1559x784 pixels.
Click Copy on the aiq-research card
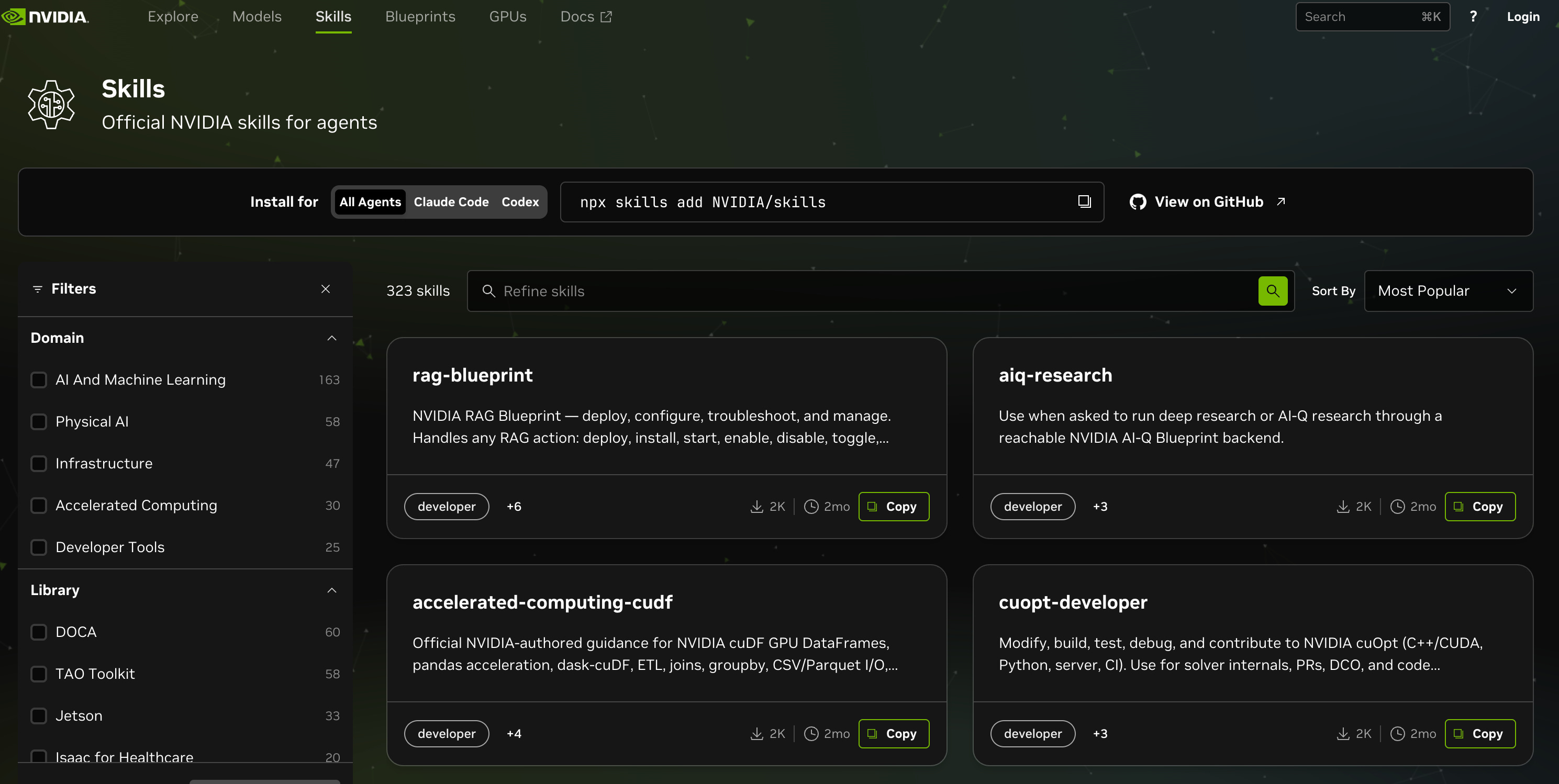[1480, 506]
